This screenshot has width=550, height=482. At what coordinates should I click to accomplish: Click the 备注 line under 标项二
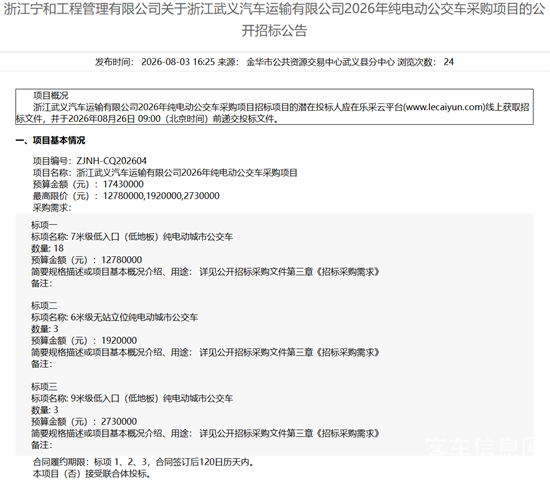42,364
